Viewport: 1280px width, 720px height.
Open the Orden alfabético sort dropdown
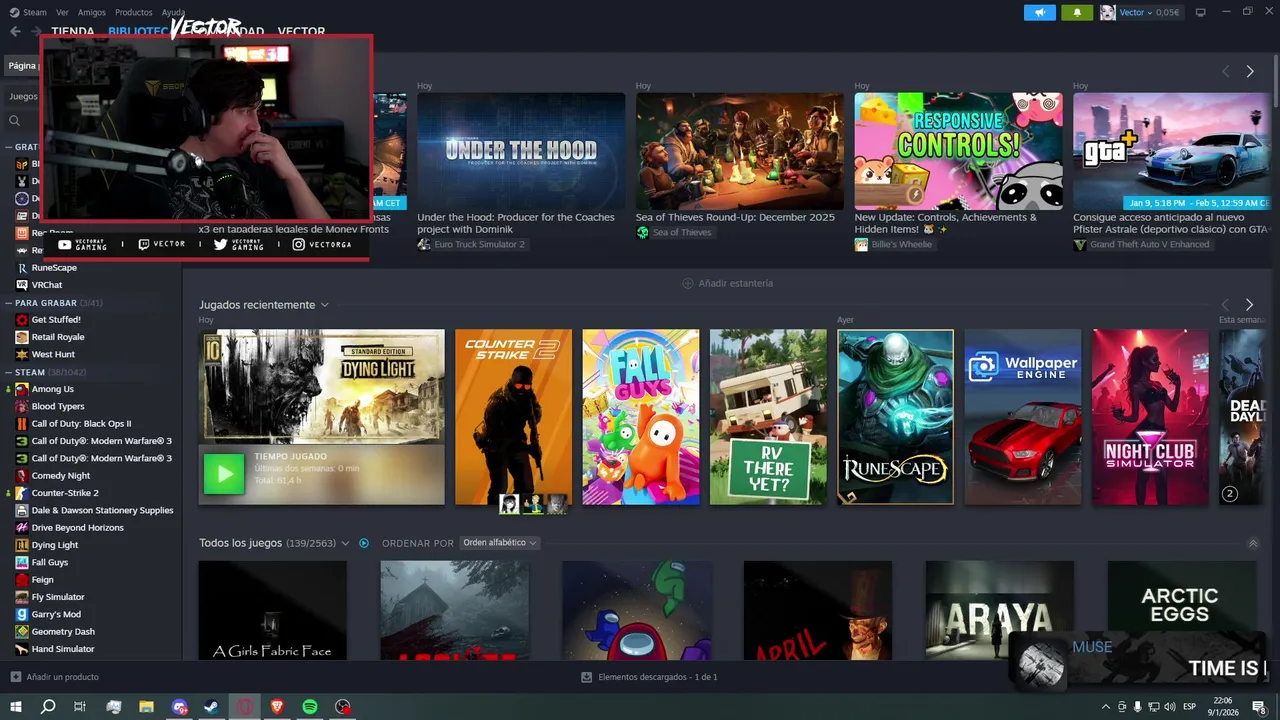click(x=499, y=543)
